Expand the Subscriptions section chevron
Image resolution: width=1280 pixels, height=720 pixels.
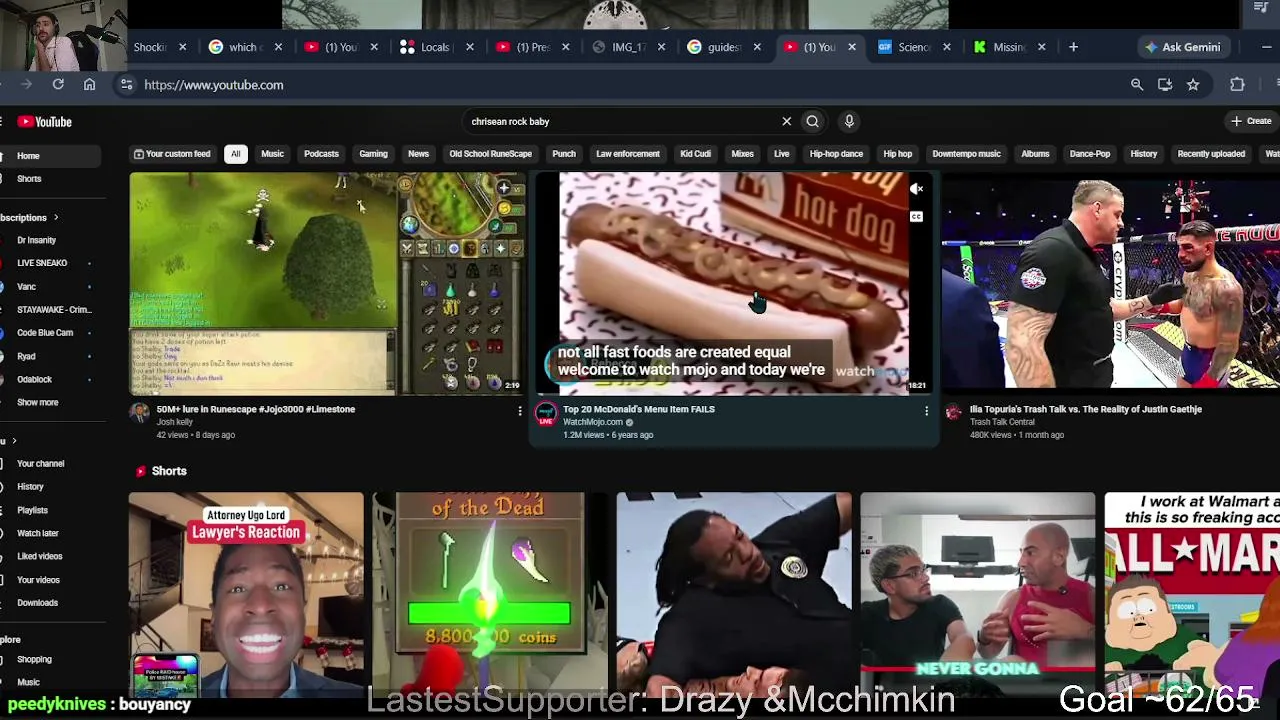click(56, 217)
